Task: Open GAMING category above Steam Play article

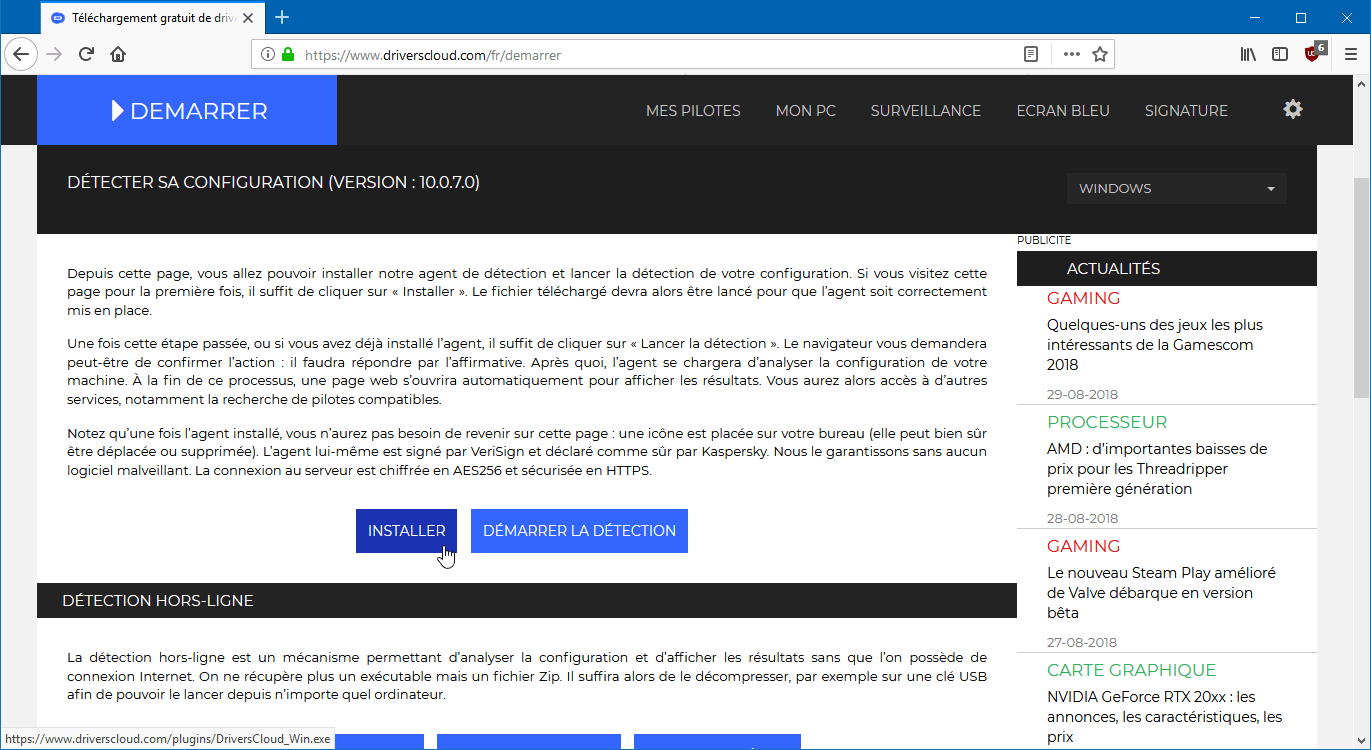Action: pyautogui.click(x=1084, y=546)
